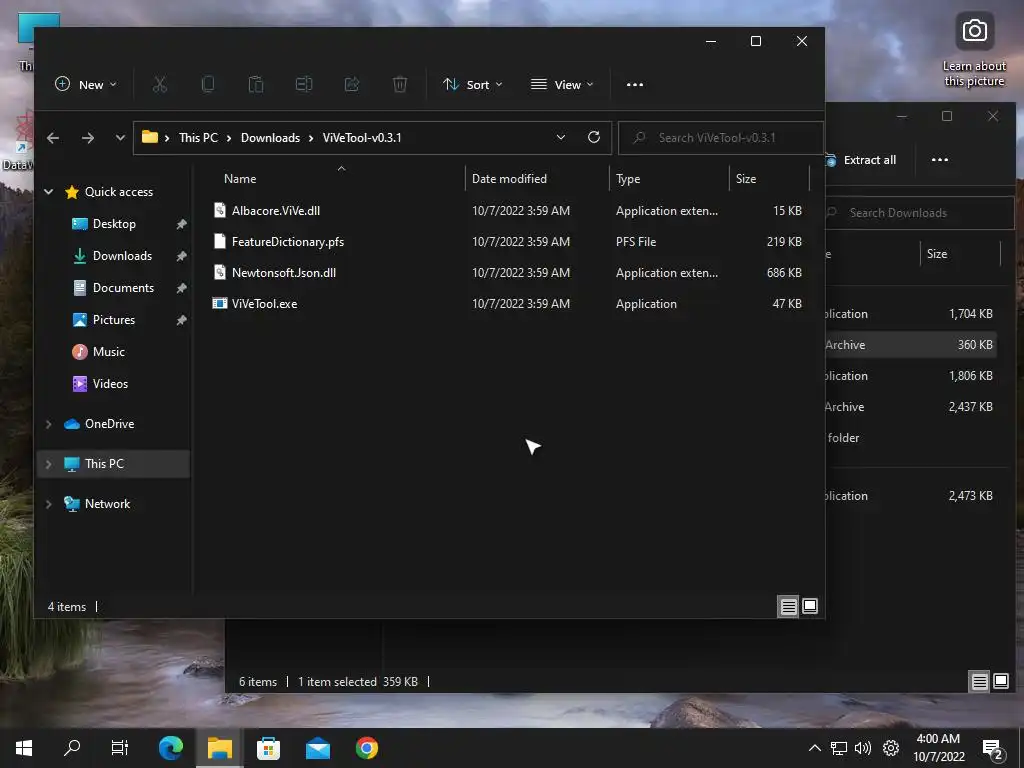Select 360 KB Archive row in background window

(x=912, y=345)
